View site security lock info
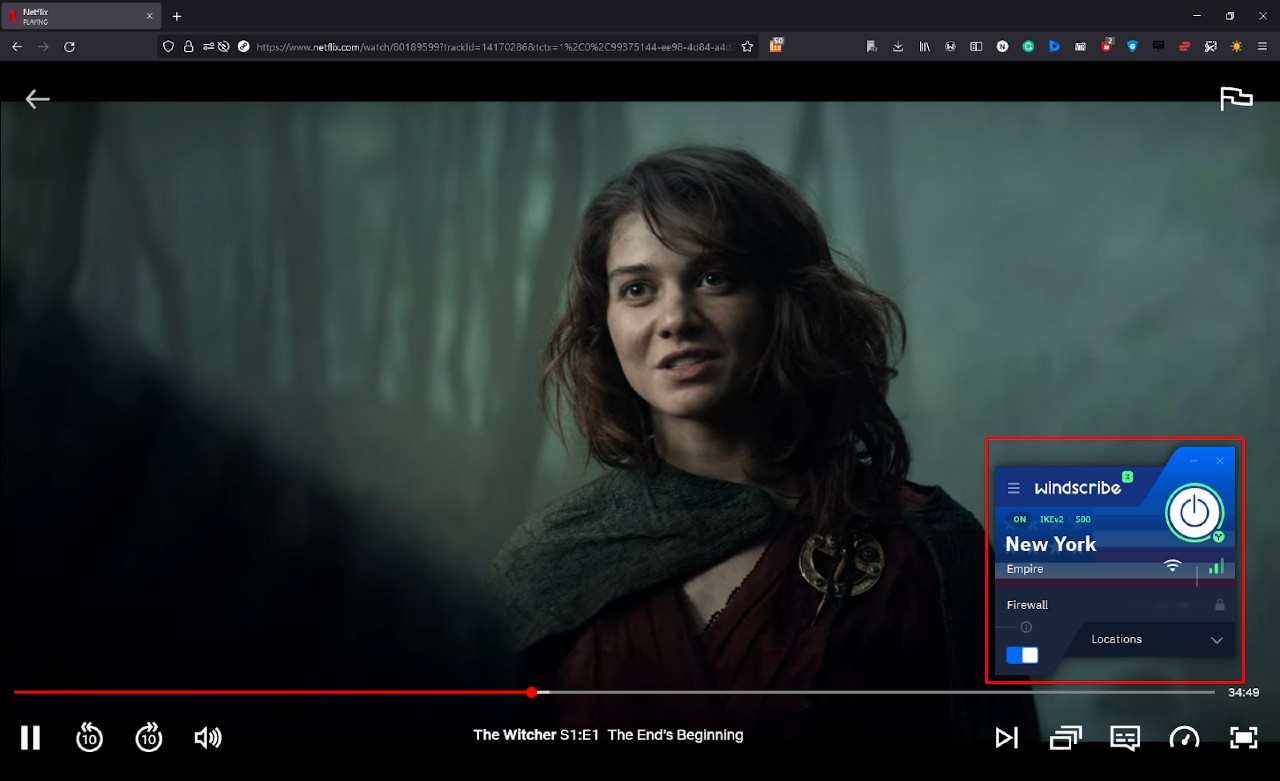The height and width of the screenshot is (781, 1280). click(x=188, y=46)
